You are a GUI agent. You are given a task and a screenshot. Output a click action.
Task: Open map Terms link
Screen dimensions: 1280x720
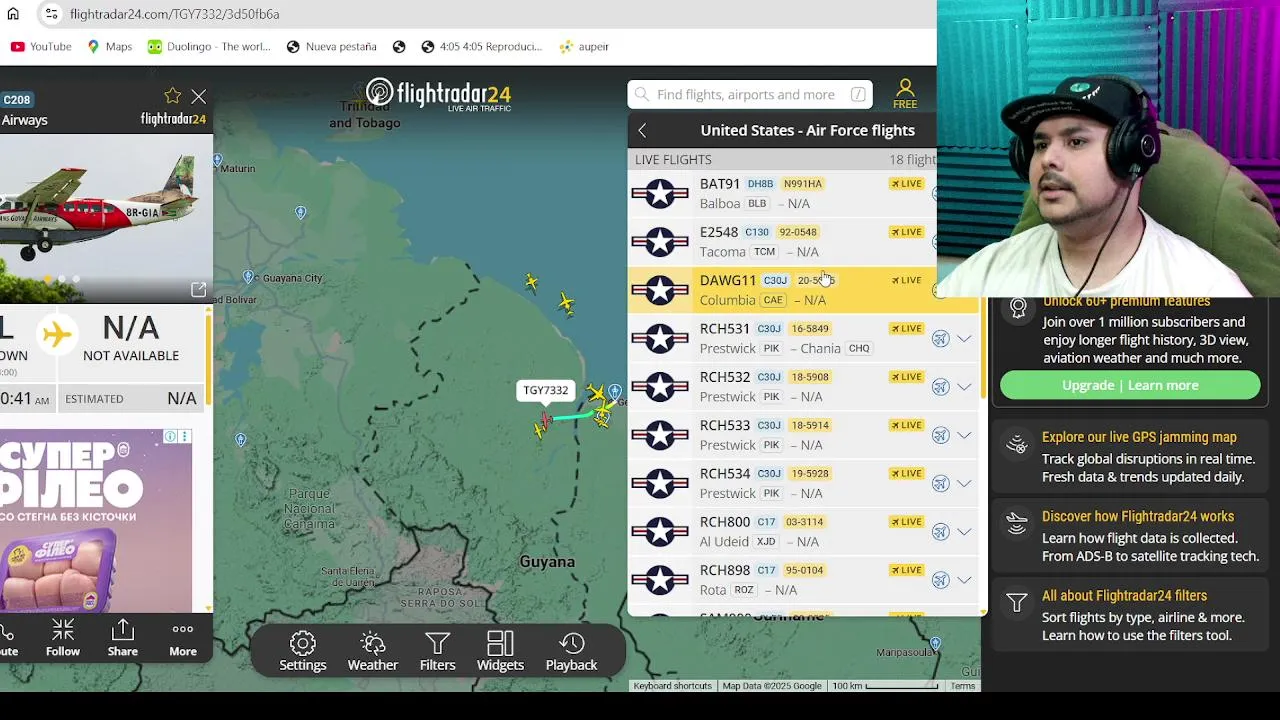click(963, 686)
